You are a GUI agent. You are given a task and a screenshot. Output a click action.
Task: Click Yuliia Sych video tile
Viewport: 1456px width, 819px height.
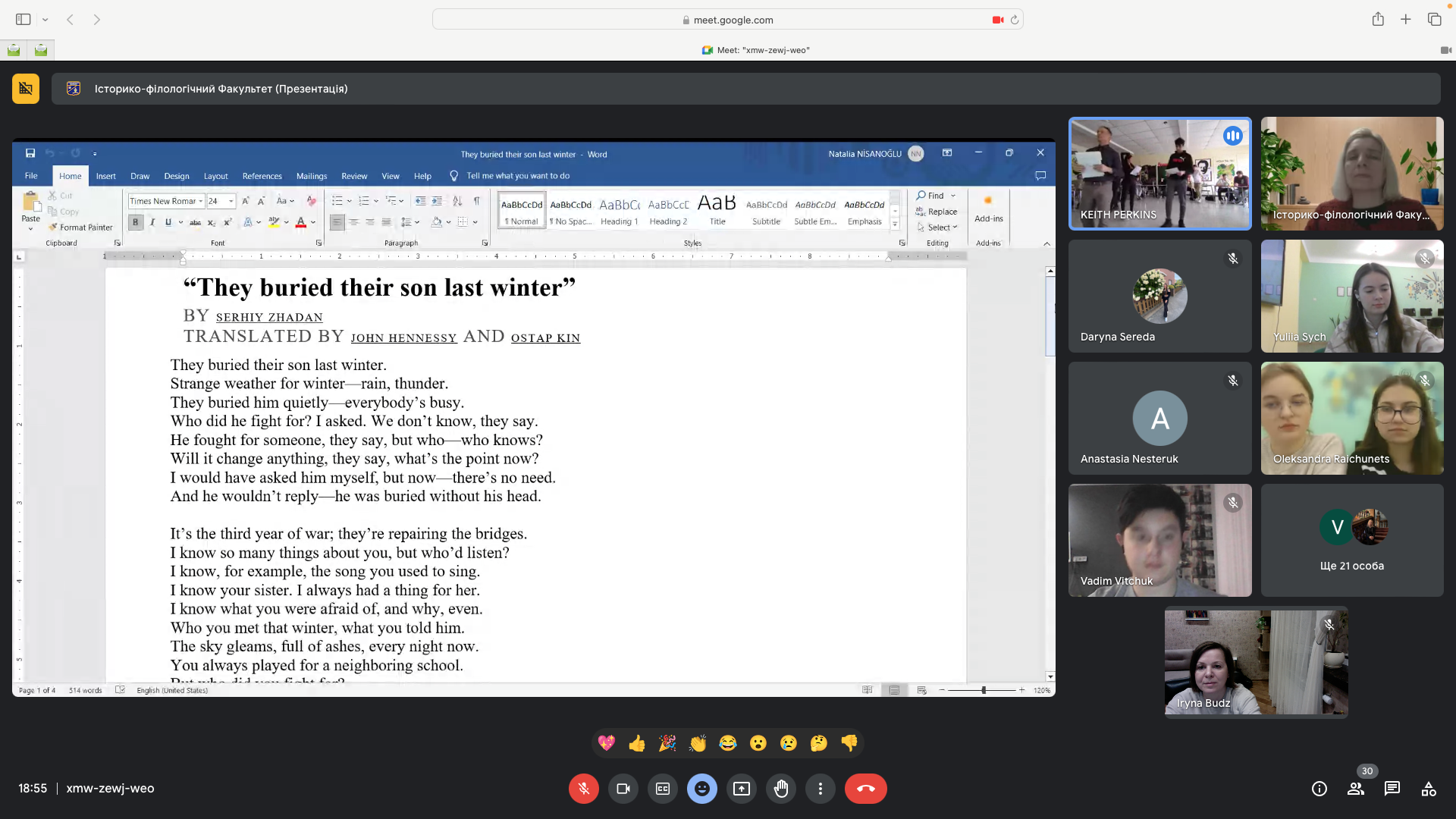click(1352, 296)
